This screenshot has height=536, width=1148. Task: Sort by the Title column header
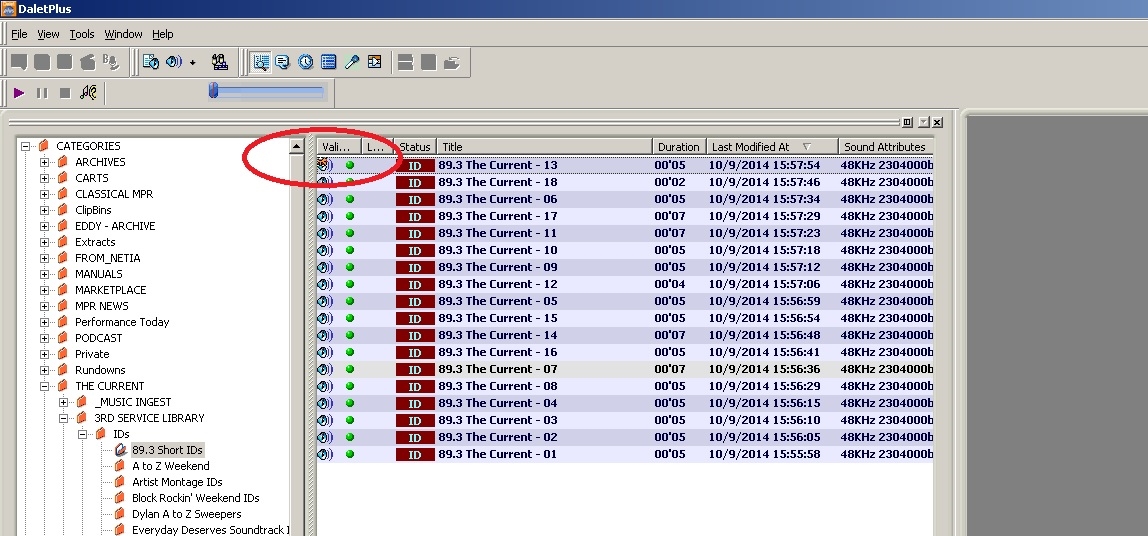coord(545,146)
